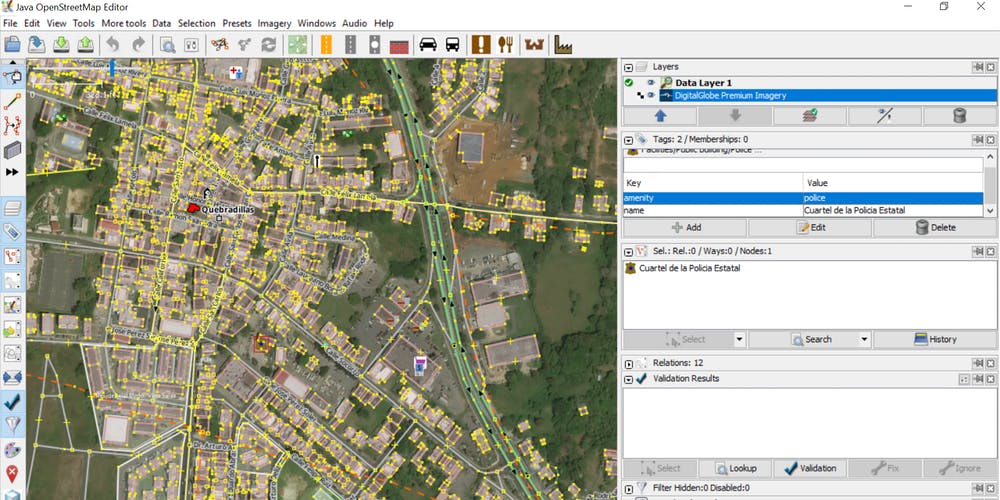Open the Select button dropdown arrow
This screenshot has height=500, width=1000.
tap(739, 339)
